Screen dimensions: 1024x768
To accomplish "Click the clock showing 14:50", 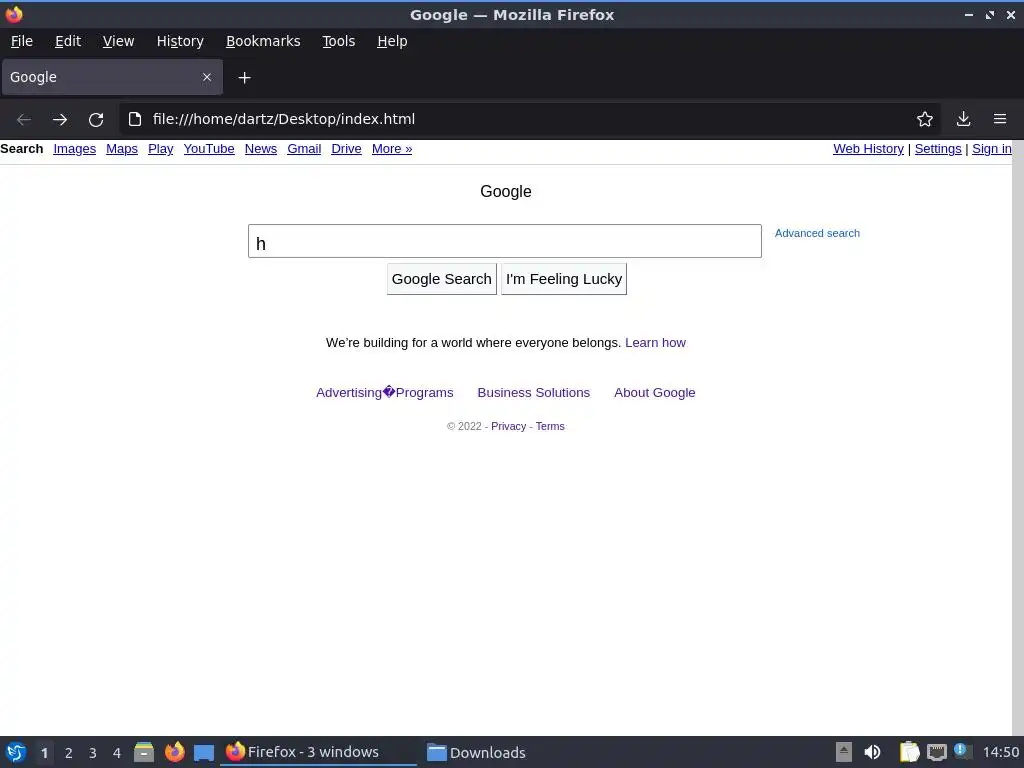I will click(1000, 752).
